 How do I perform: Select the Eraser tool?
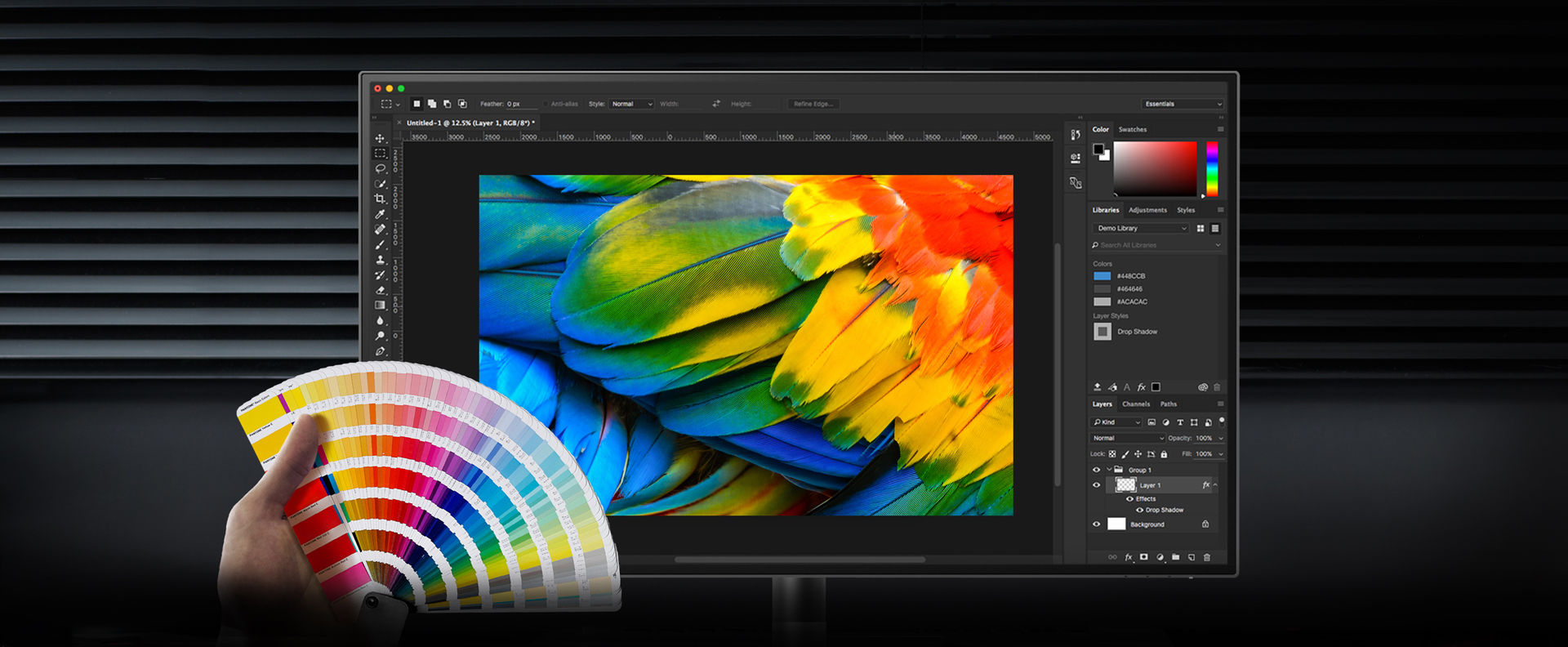[x=380, y=290]
